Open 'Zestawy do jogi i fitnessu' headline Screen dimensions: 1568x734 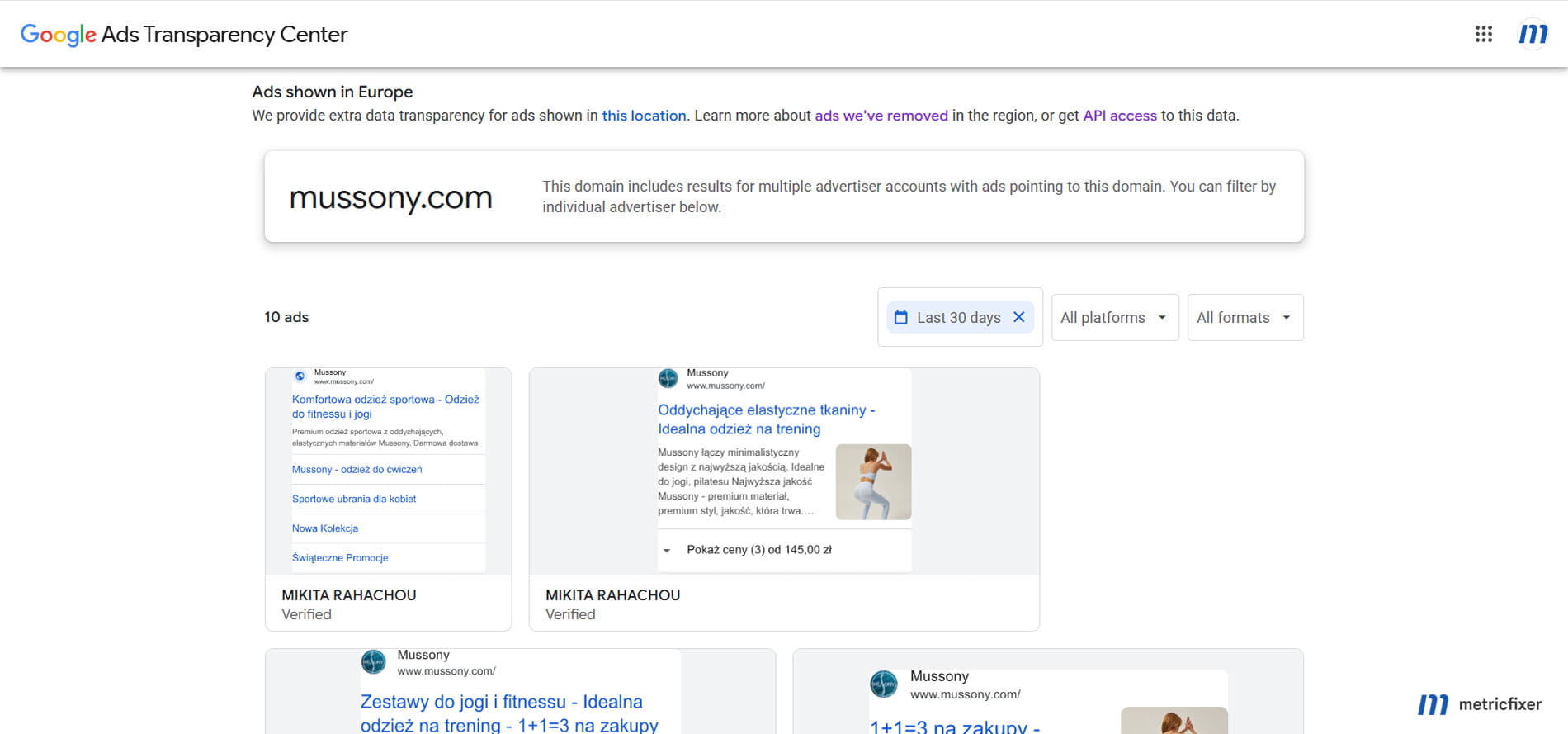click(x=509, y=713)
